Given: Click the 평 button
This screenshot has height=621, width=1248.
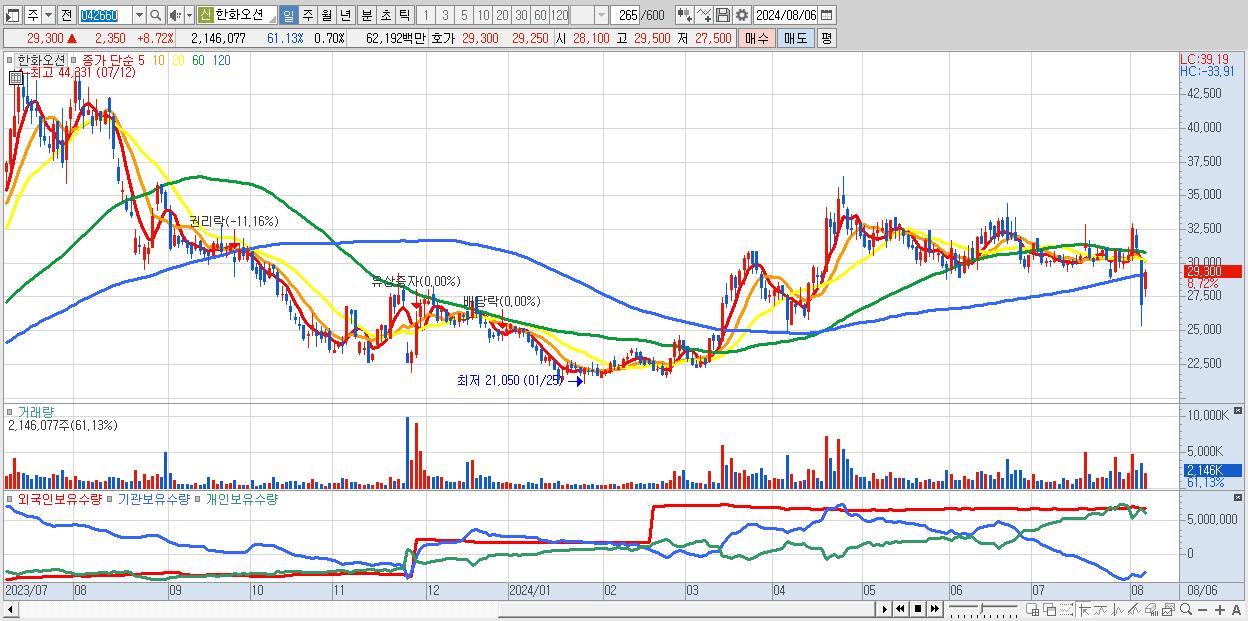Looking at the screenshot, I should (826, 38).
